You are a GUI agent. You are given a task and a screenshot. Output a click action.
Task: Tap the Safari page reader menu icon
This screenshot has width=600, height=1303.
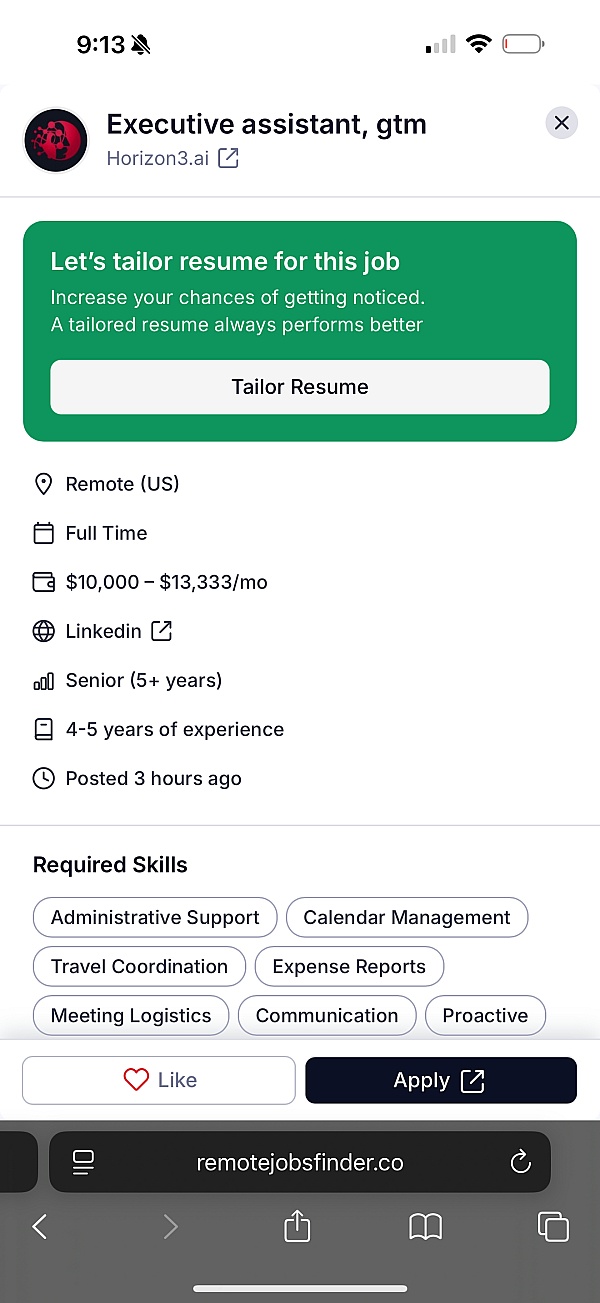point(83,1162)
